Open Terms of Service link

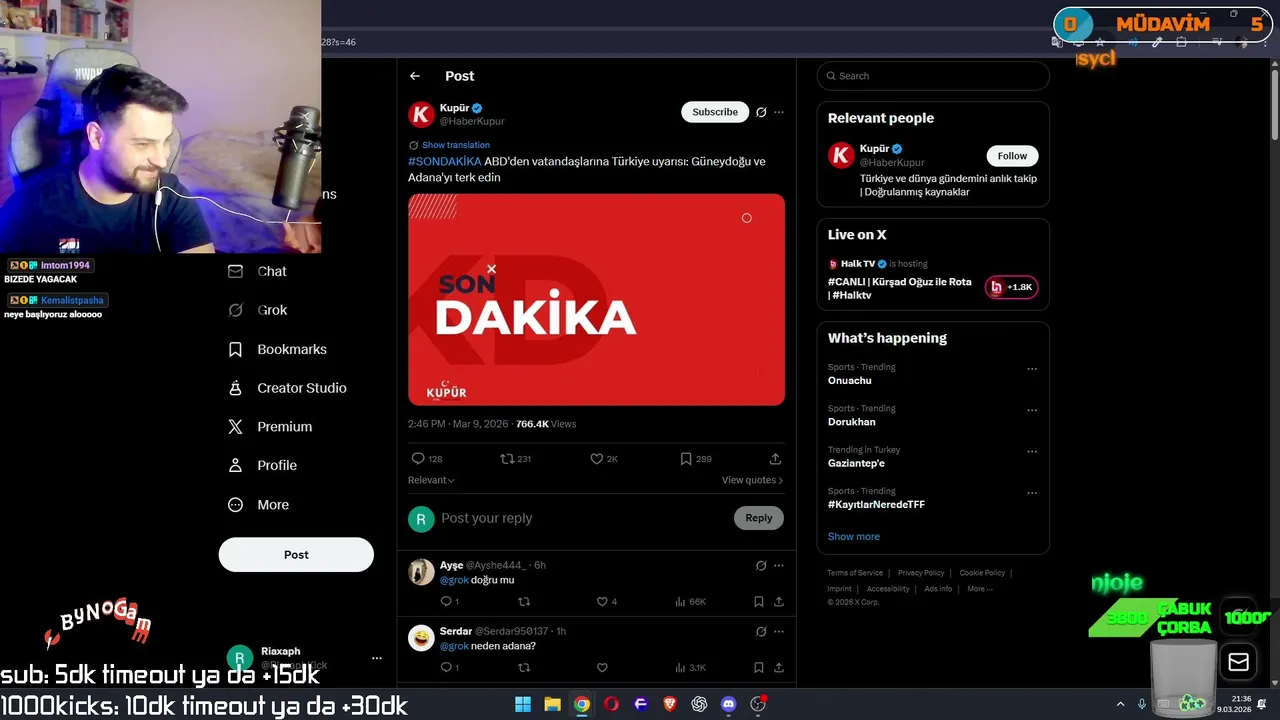855,573
